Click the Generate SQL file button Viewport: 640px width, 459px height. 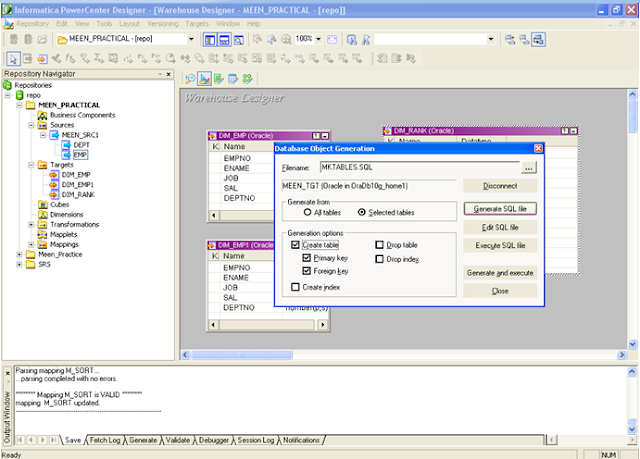click(x=500, y=208)
